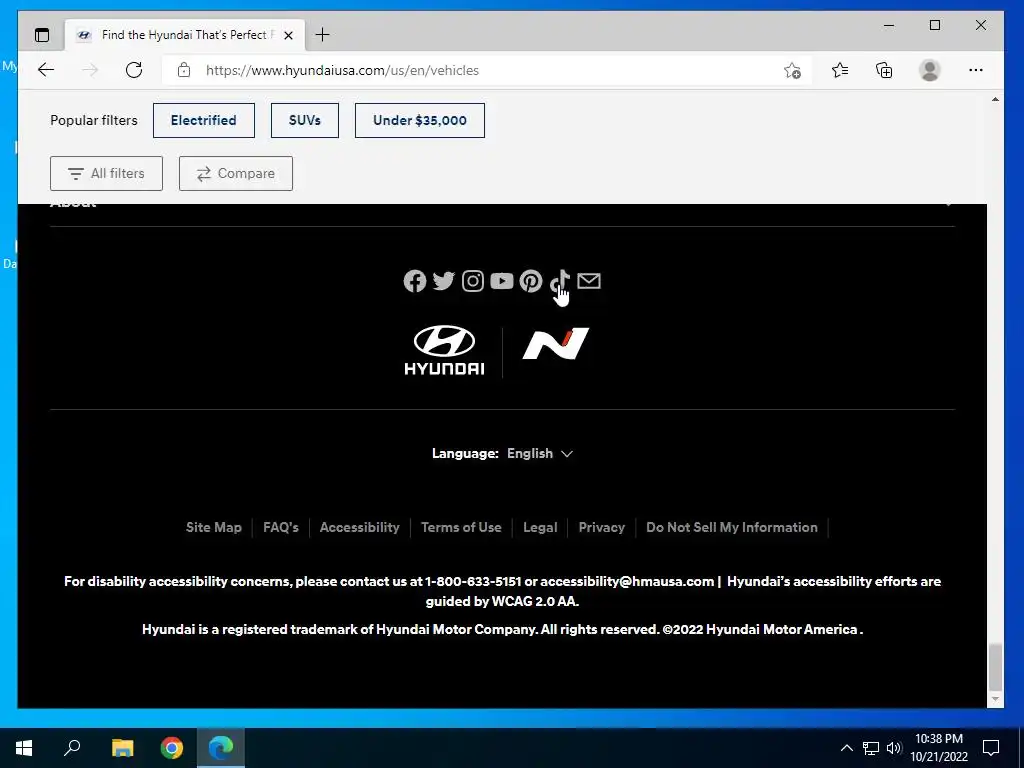View site information lock icon
Viewport: 1024px width, 768px height.
point(184,70)
